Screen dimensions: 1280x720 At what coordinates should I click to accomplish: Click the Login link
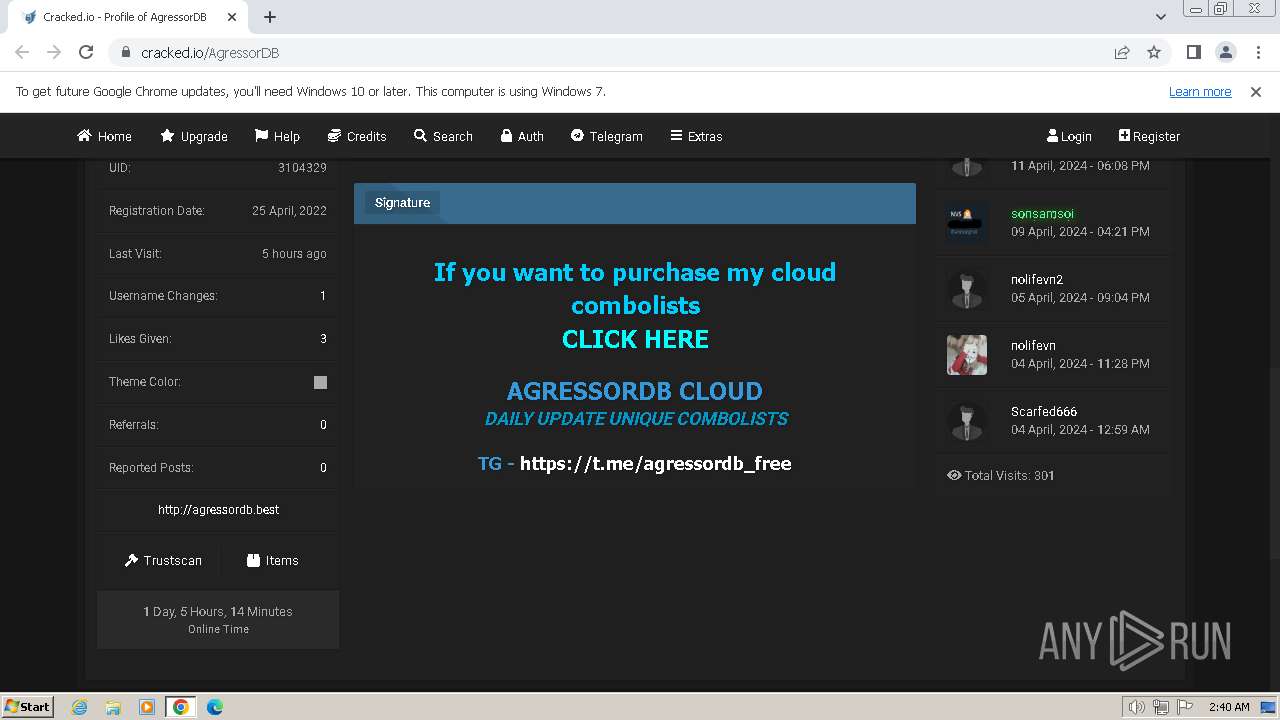coord(1069,136)
